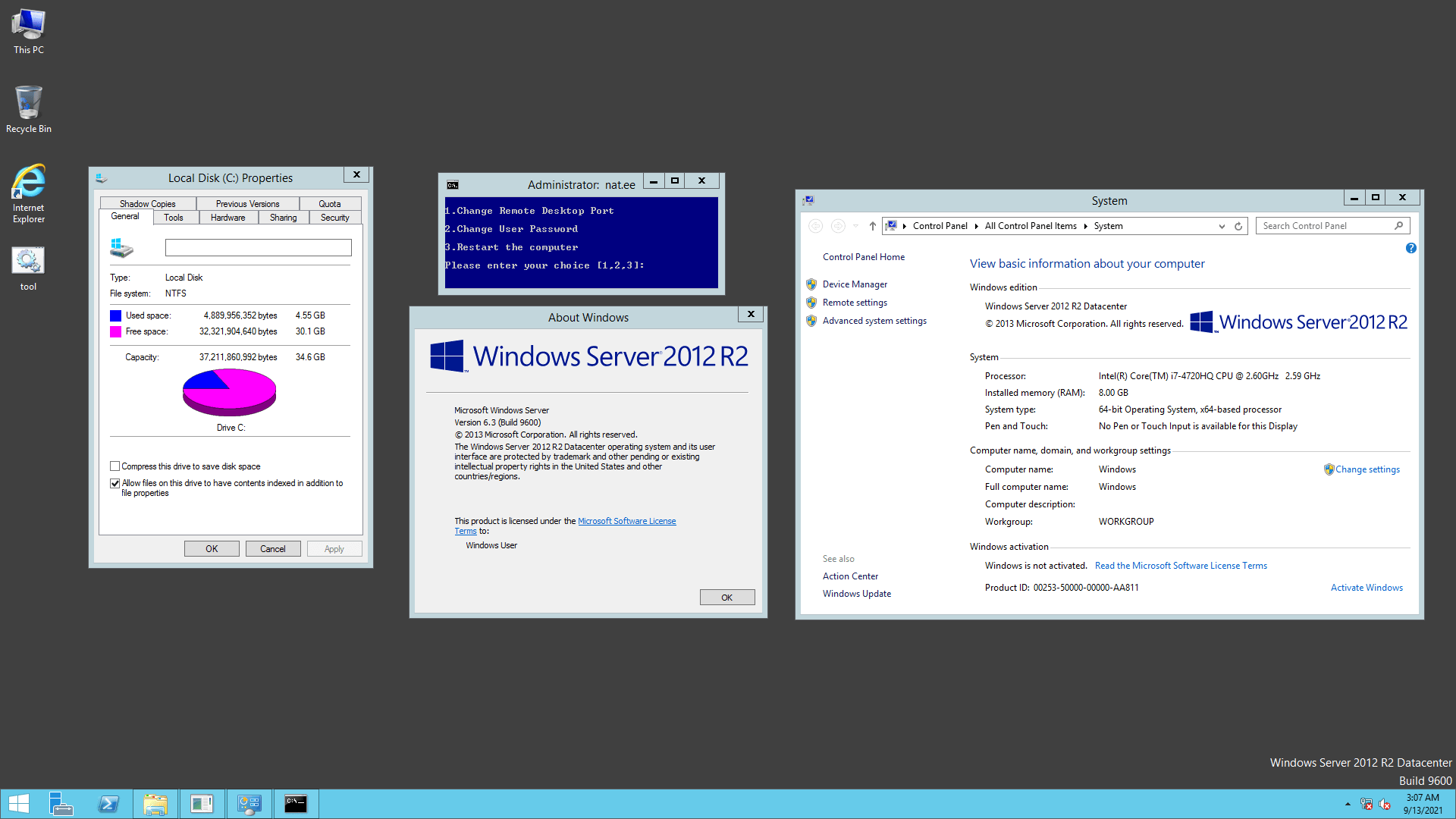Uncheck allow files indexed checkbox

pos(115,483)
